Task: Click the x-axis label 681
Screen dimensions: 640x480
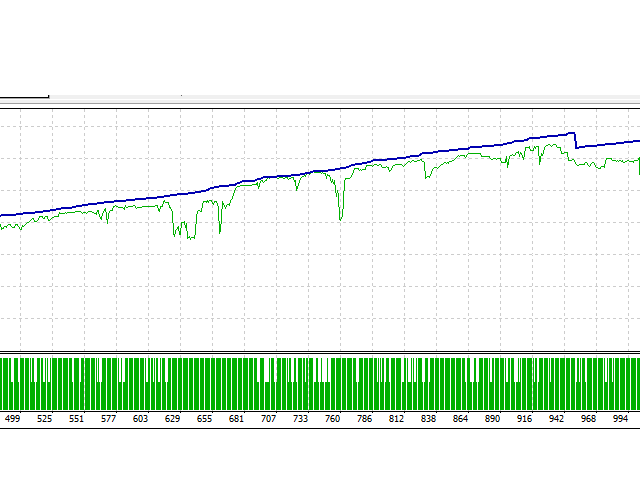Action: 236,419
